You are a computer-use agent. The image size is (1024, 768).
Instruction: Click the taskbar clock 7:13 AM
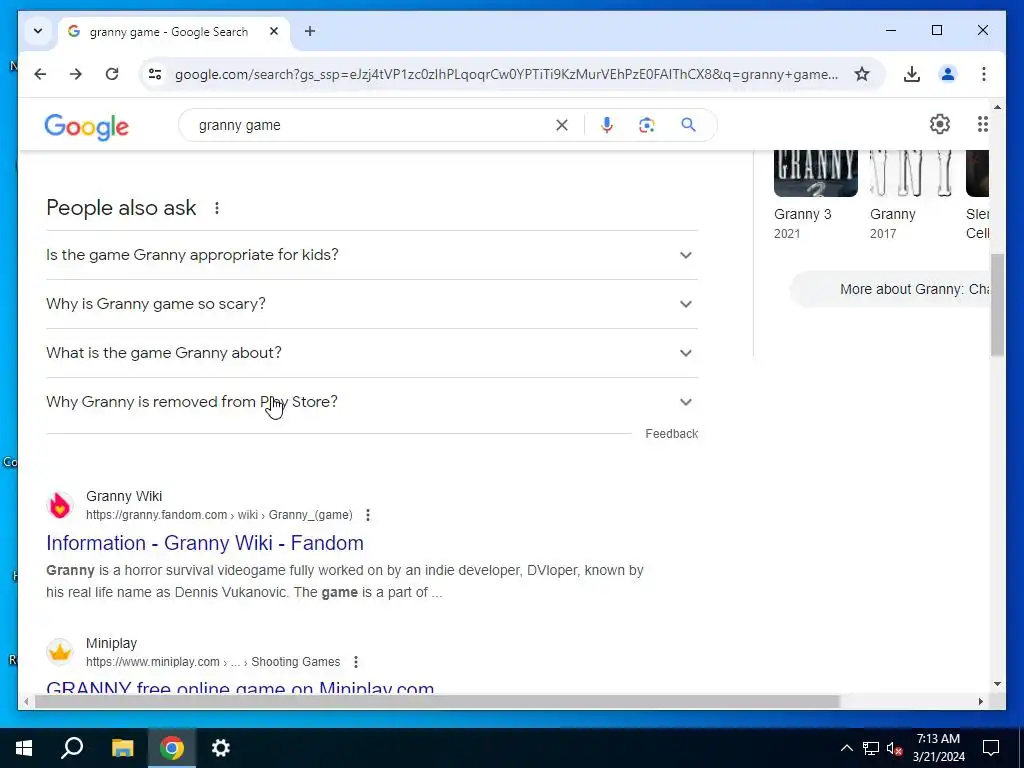tap(938, 748)
